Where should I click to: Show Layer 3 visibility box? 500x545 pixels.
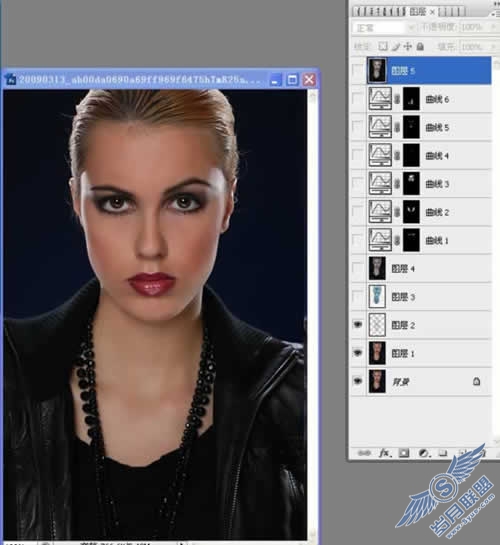click(x=358, y=296)
